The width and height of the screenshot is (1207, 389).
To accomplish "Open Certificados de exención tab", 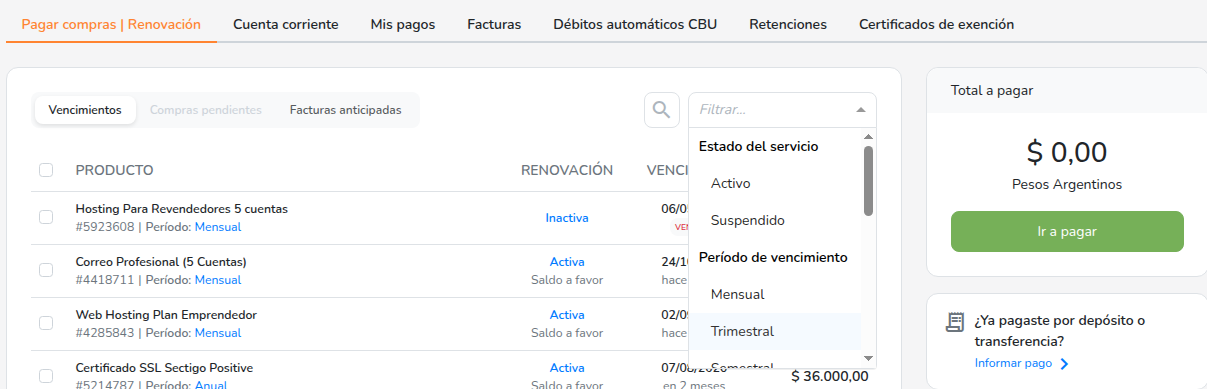I will tap(937, 24).
